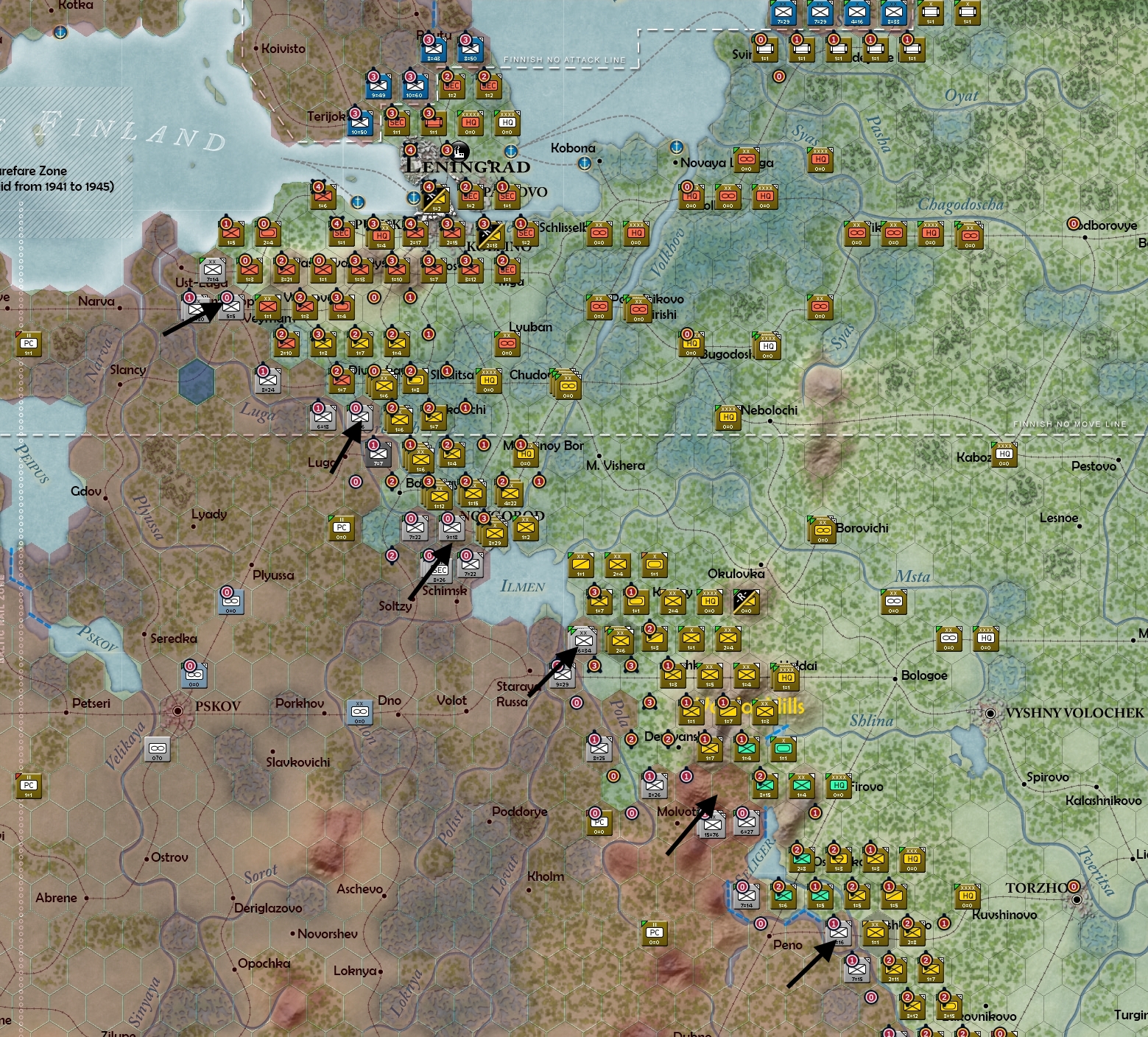The height and width of the screenshot is (1037, 1148).
Task: Select the German 9=18 counter west of Novgorod
Action: 451,528
